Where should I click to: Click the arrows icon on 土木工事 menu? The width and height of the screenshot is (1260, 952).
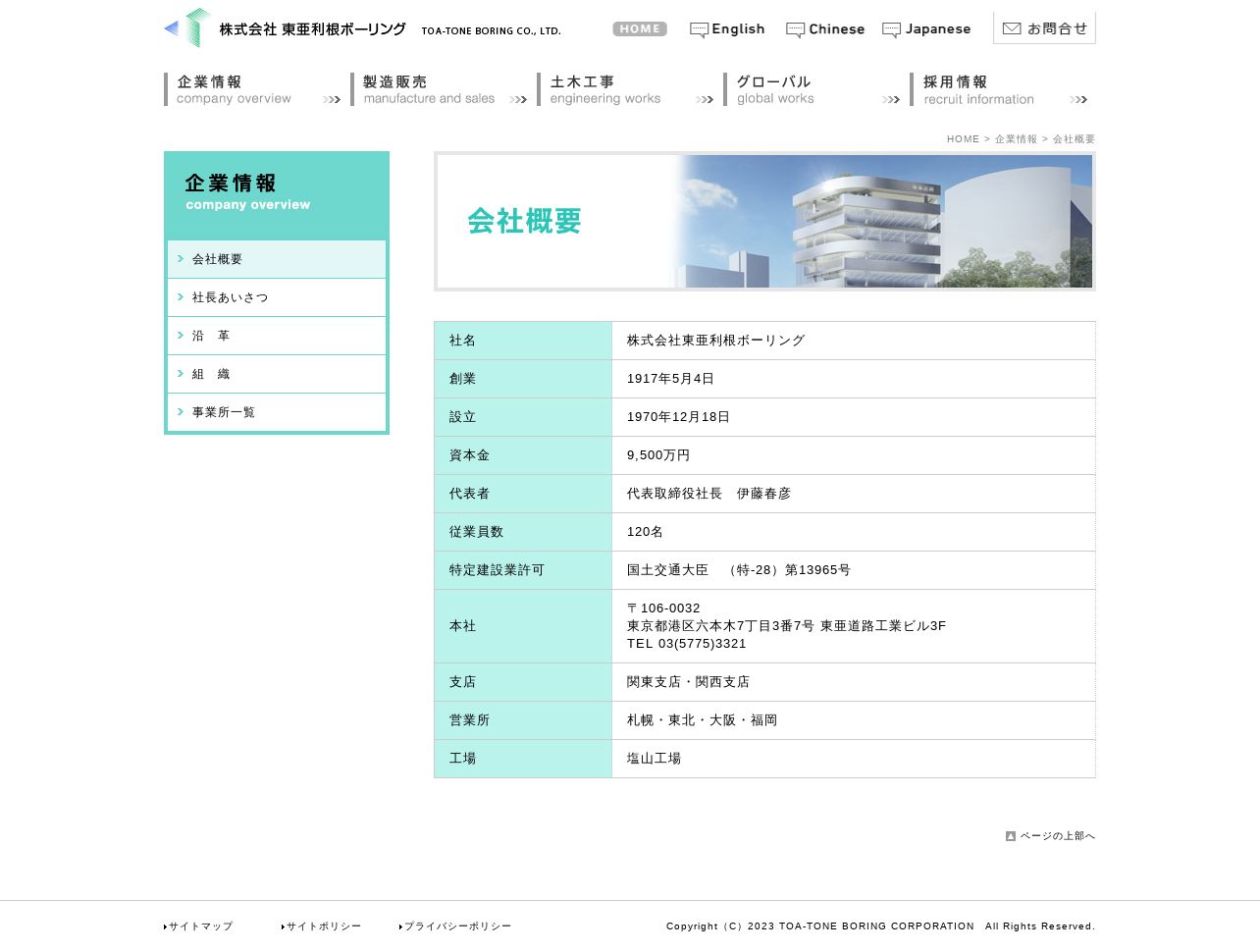pyautogui.click(x=705, y=99)
